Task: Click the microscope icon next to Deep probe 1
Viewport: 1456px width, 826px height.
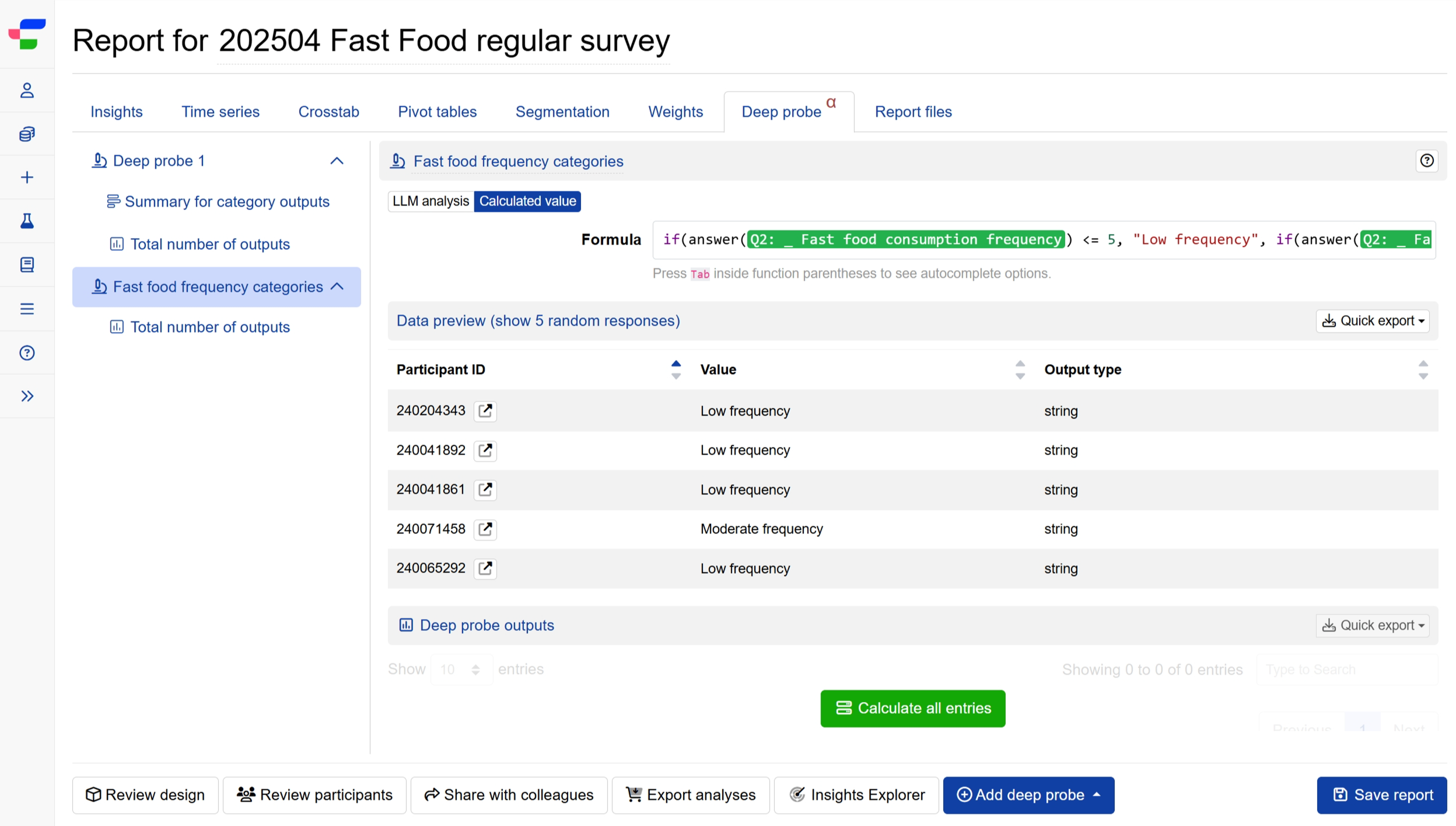Action: coord(100,161)
